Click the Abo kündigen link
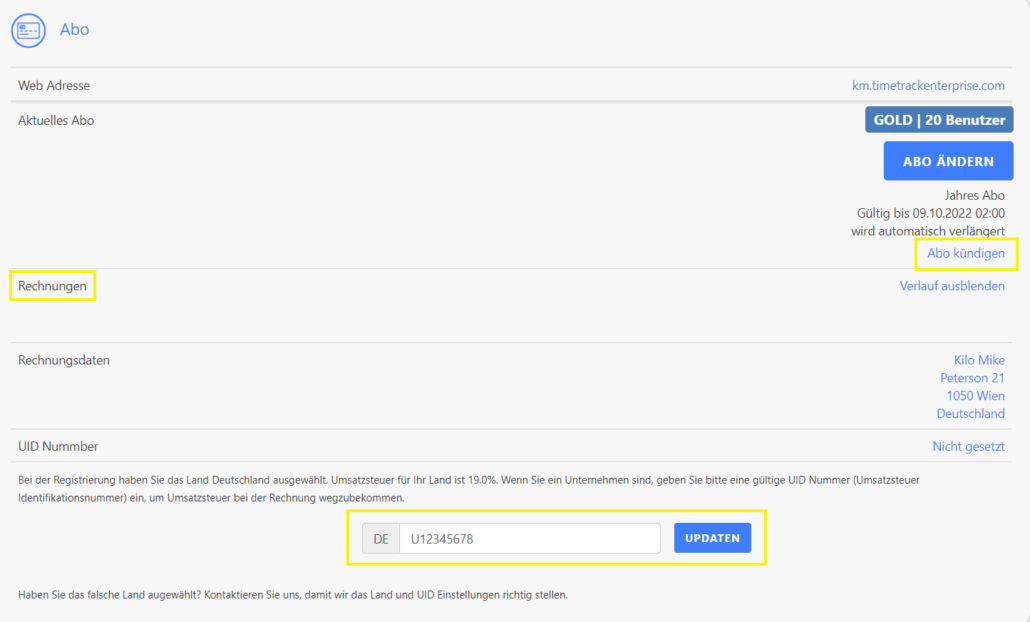The image size is (1030, 622). [x=966, y=254]
